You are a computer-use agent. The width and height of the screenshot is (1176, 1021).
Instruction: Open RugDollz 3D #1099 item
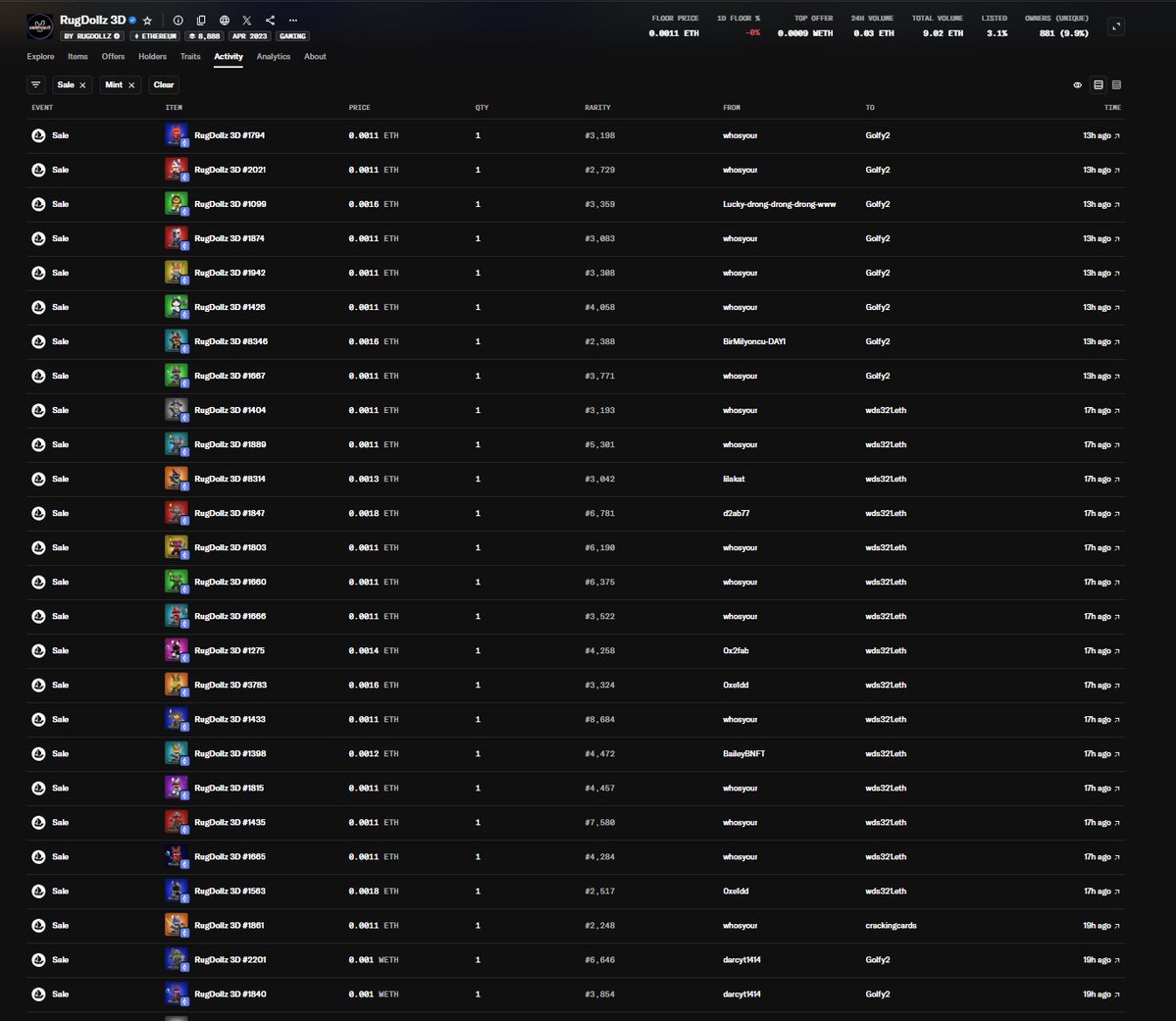pyautogui.click(x=230, y=204)
